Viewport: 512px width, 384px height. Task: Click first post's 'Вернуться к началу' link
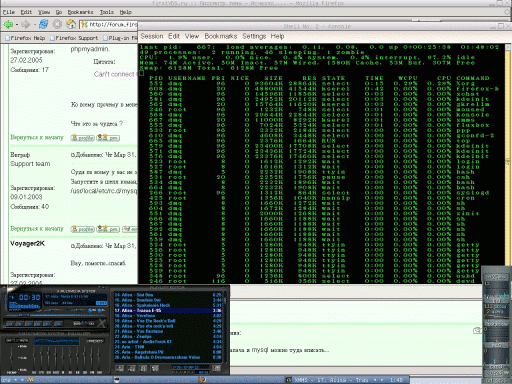37,137
